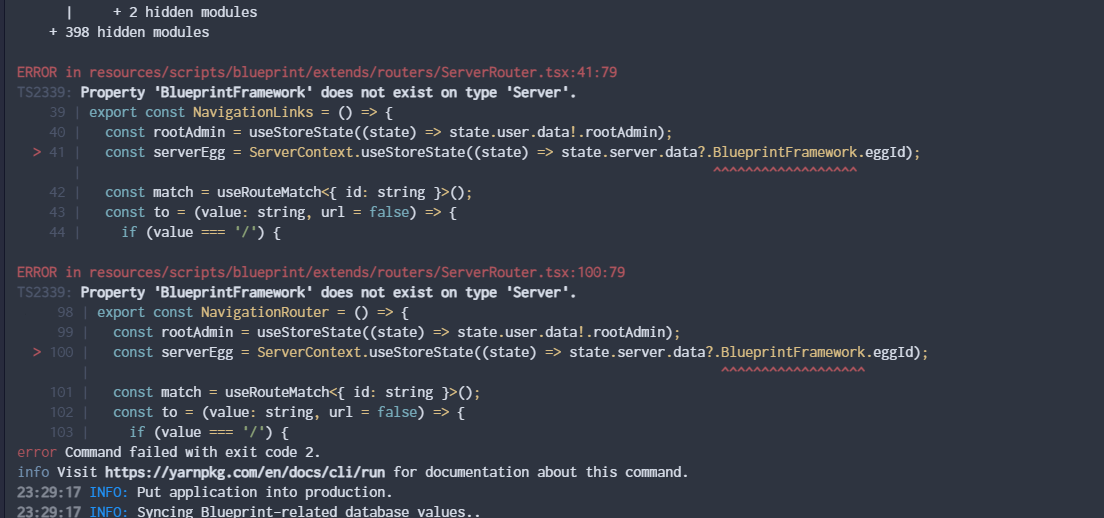
Task: Click the second TS2339 error code
Action: point(44,292)
